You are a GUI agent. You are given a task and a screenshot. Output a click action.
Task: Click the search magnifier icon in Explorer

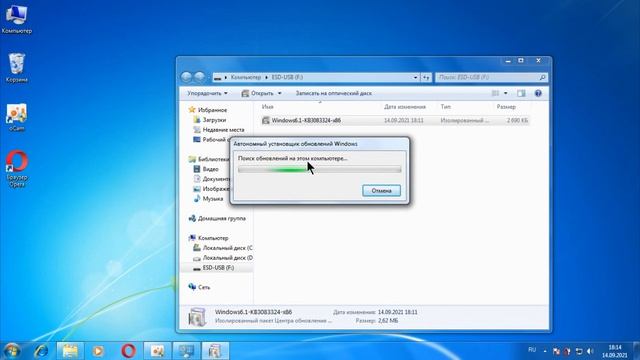click(542, 77)
